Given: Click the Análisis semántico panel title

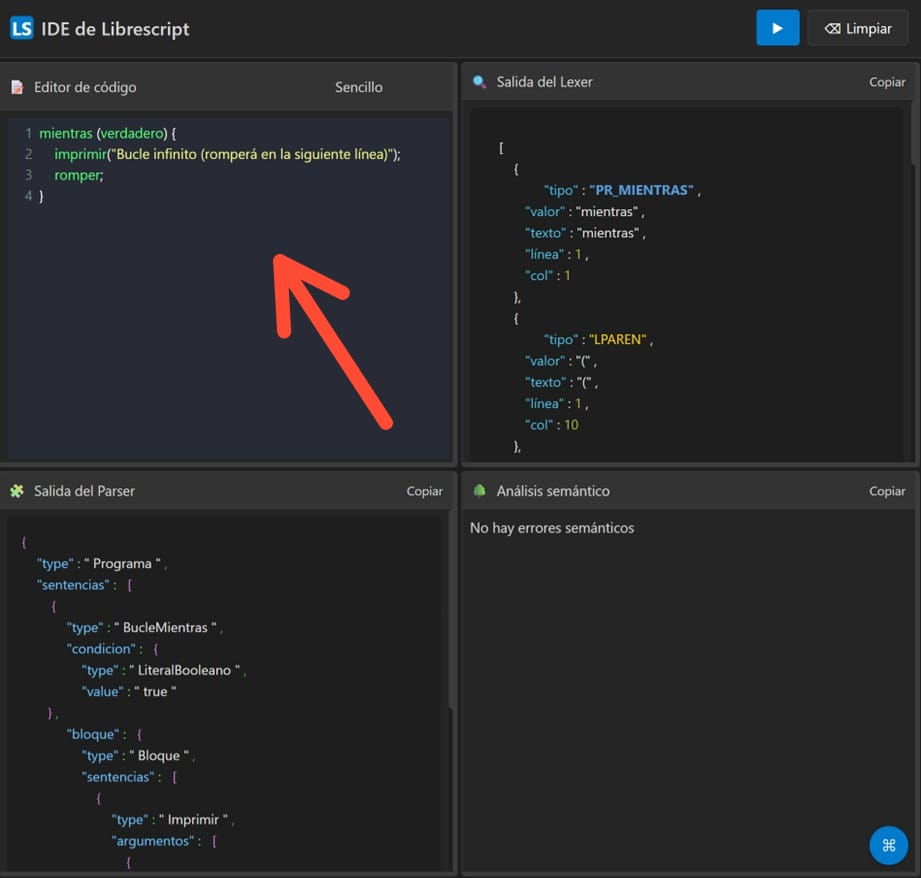Looking at the screenshot, I should point(553,491).
